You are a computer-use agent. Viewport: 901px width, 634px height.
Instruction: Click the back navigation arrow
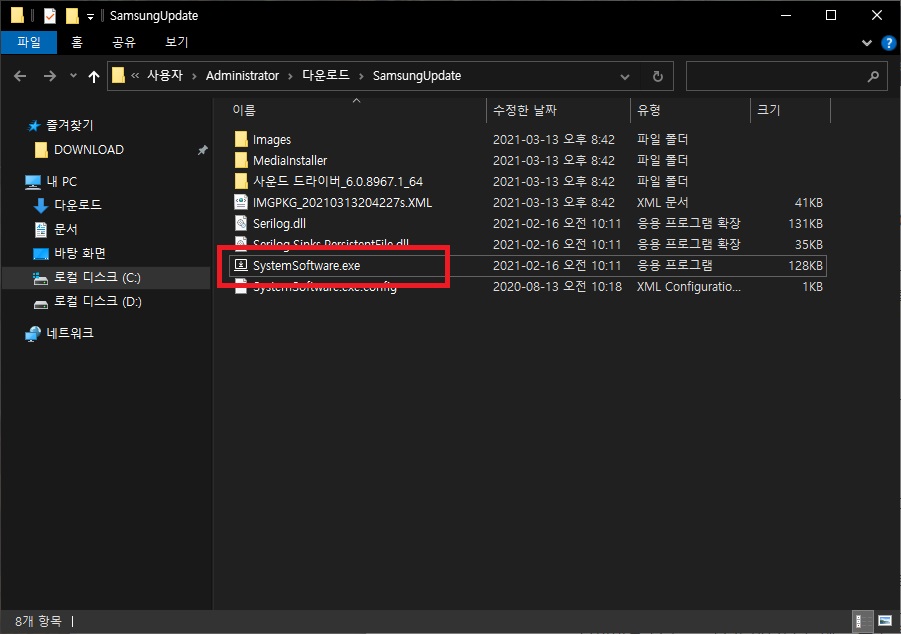point(20,76)
